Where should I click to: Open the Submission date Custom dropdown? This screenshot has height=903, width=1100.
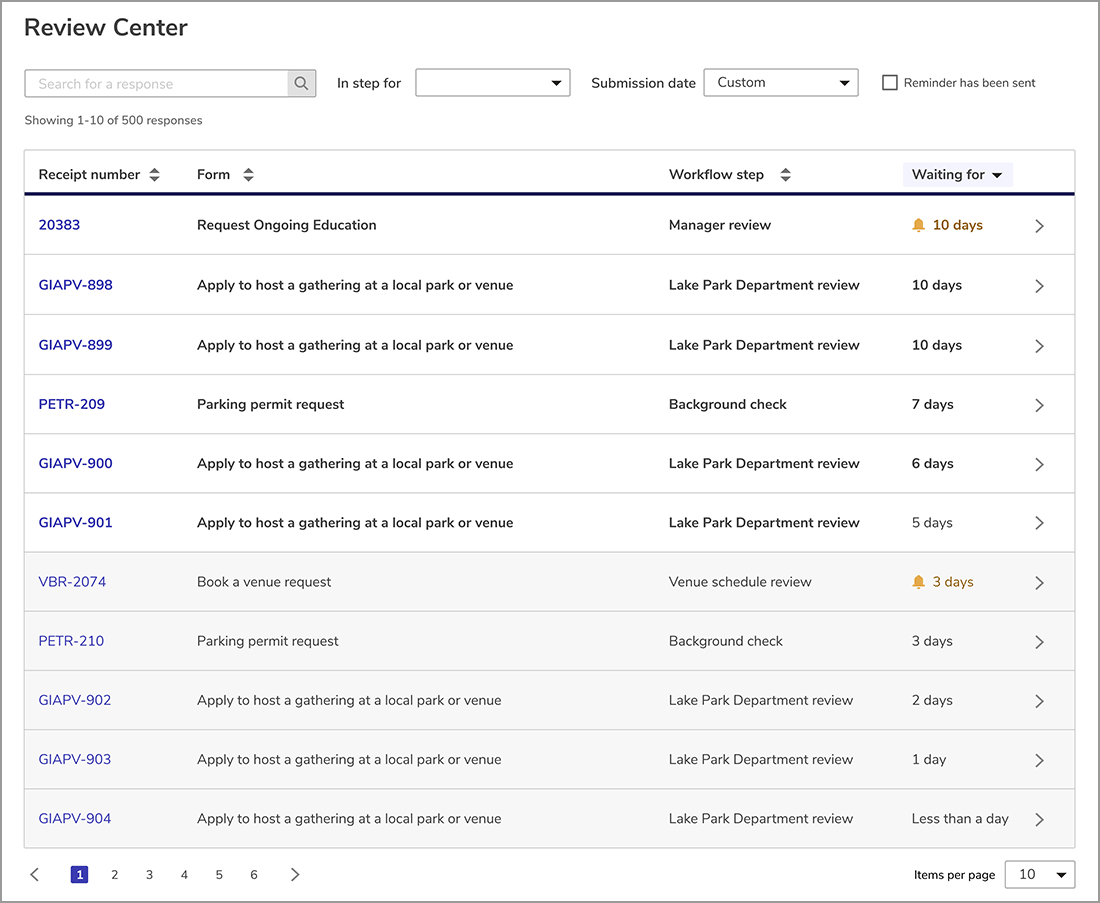(x=781, y=83)
